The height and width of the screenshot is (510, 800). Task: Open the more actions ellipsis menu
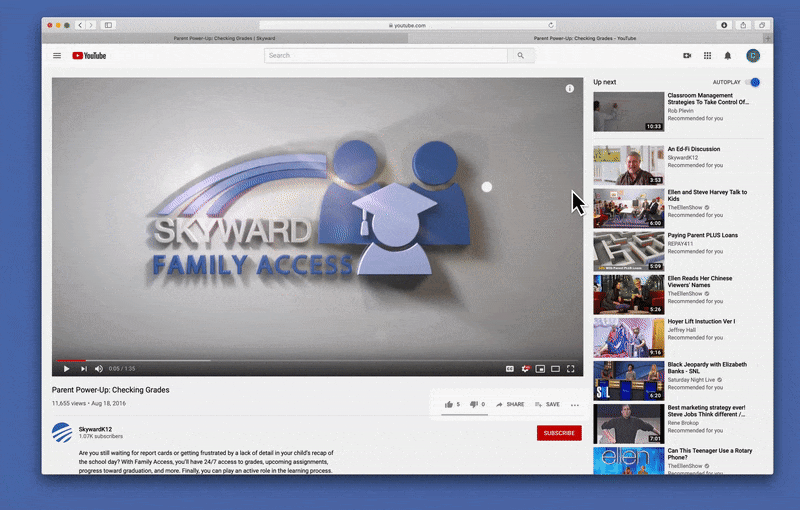pos(575,405)
